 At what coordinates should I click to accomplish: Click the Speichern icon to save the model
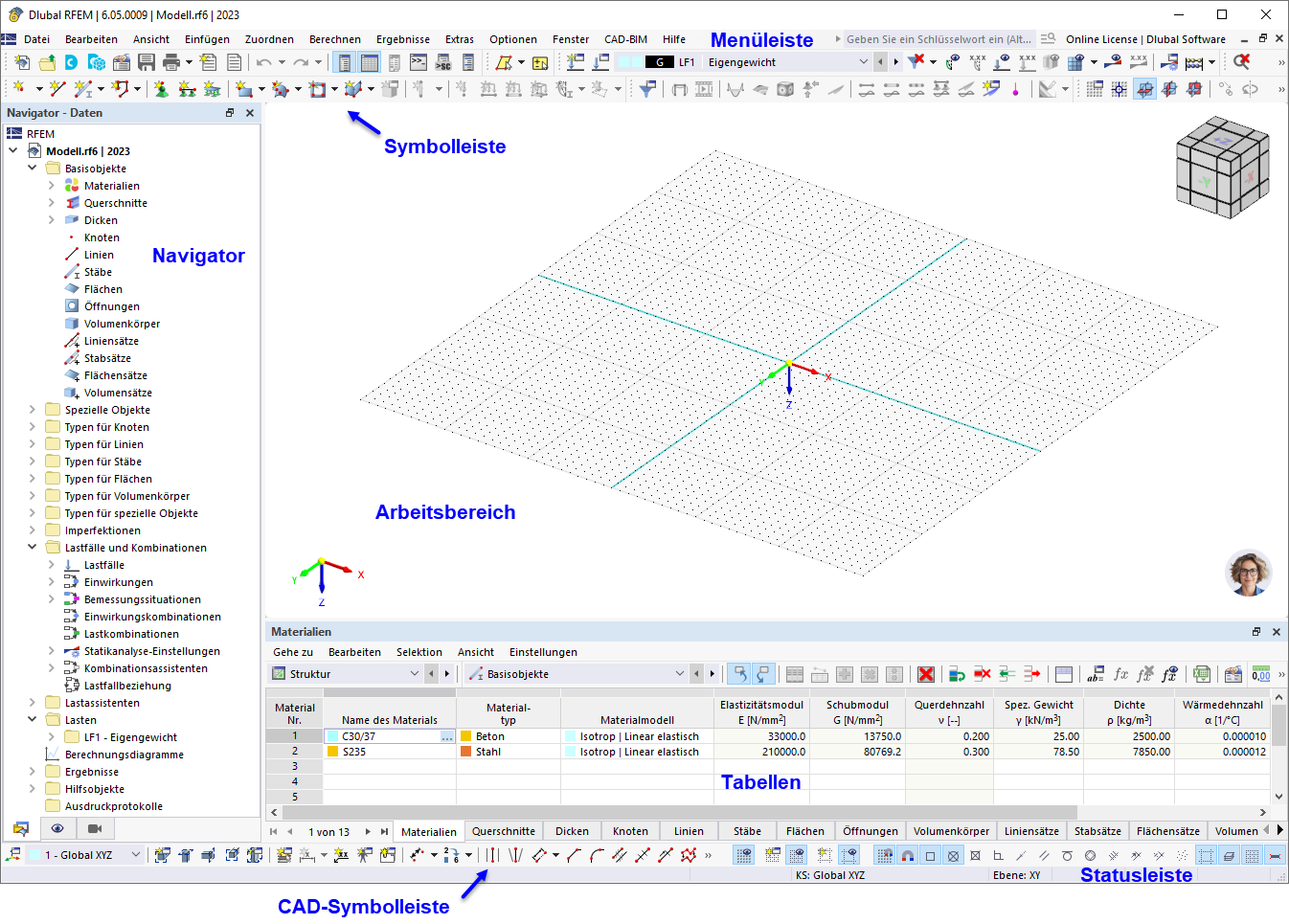click(145, 61)
